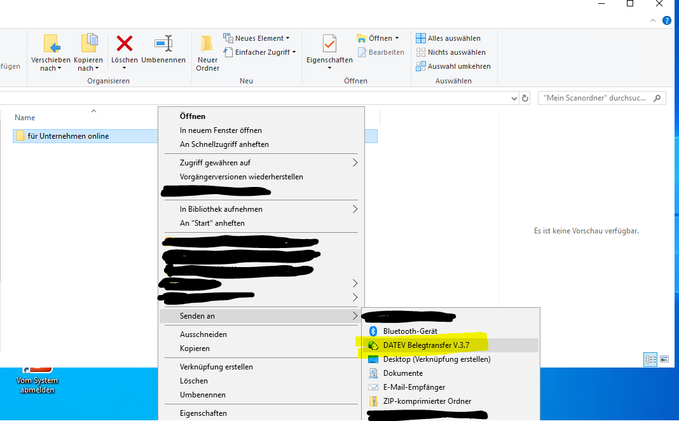This screenshot has height=421, width=679.
Task: Switch to details view layout icon
Action: tap(651, 359)
